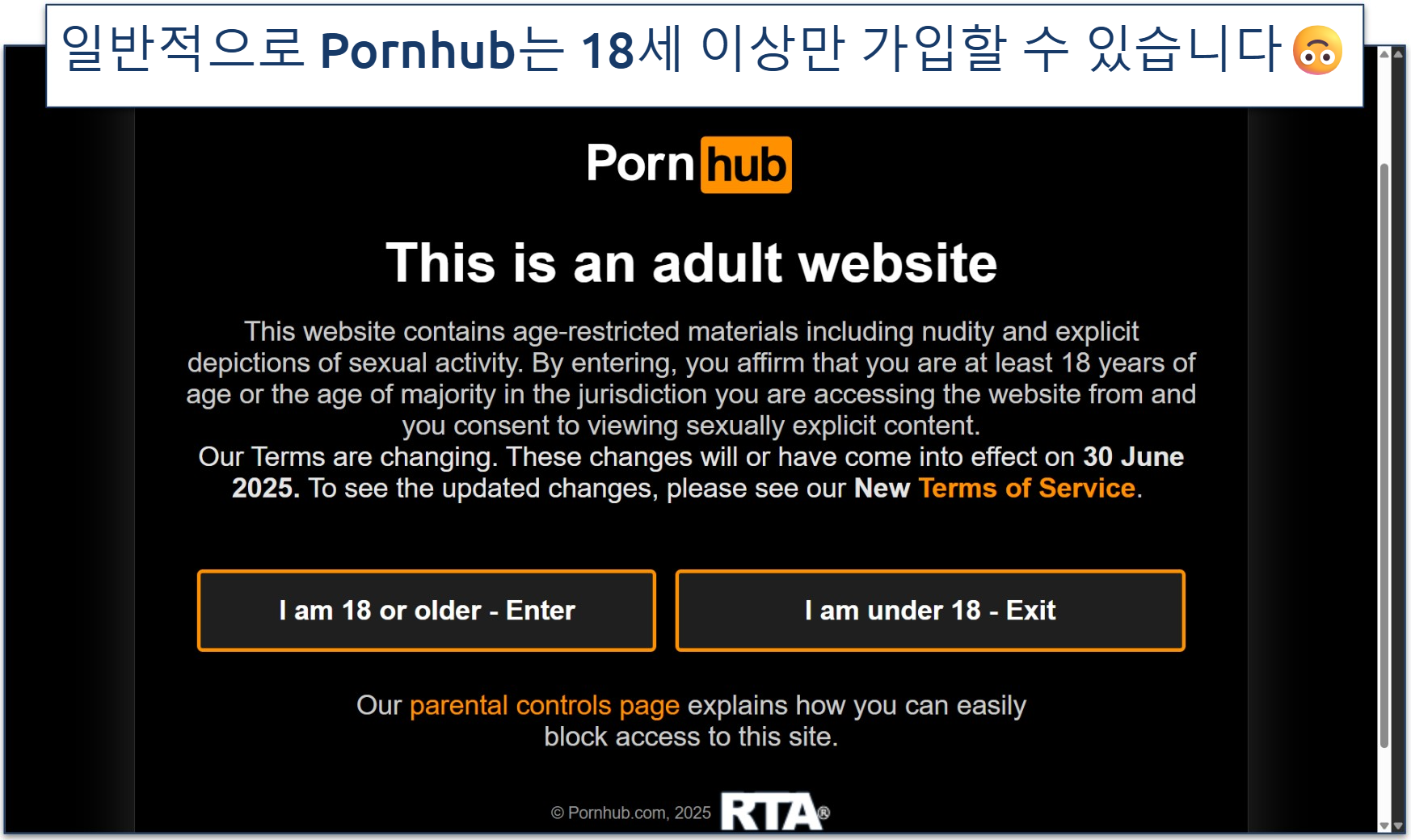Click the registered trademark symbol beside RTA
The width and height of the screenshot is (1411, 840).
click(x=823, y=813)
